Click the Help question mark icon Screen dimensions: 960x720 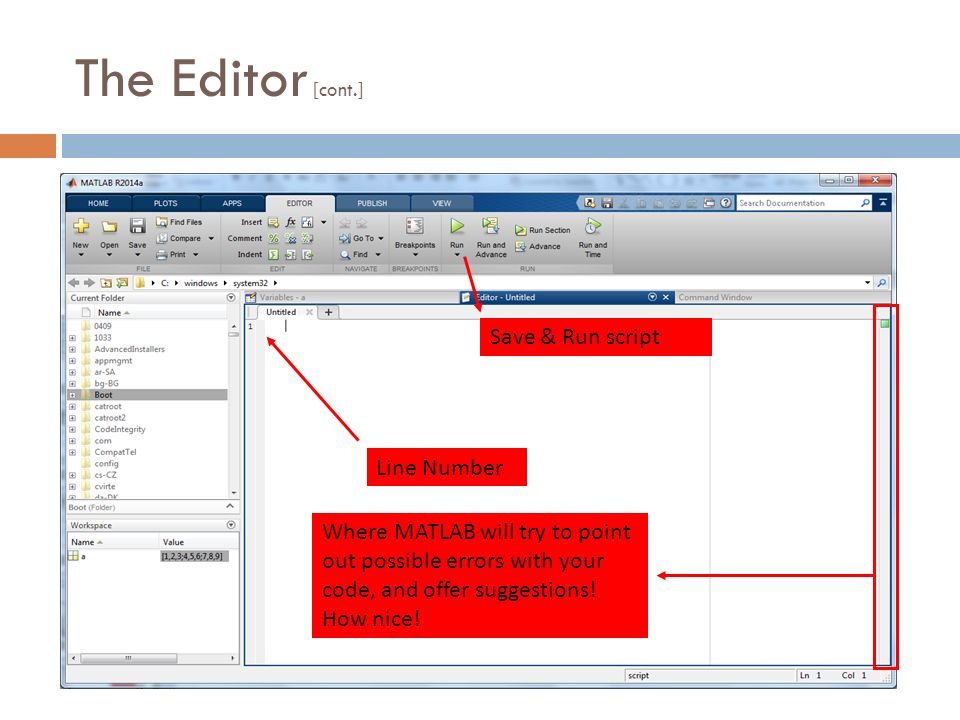(x=726, y=203)
